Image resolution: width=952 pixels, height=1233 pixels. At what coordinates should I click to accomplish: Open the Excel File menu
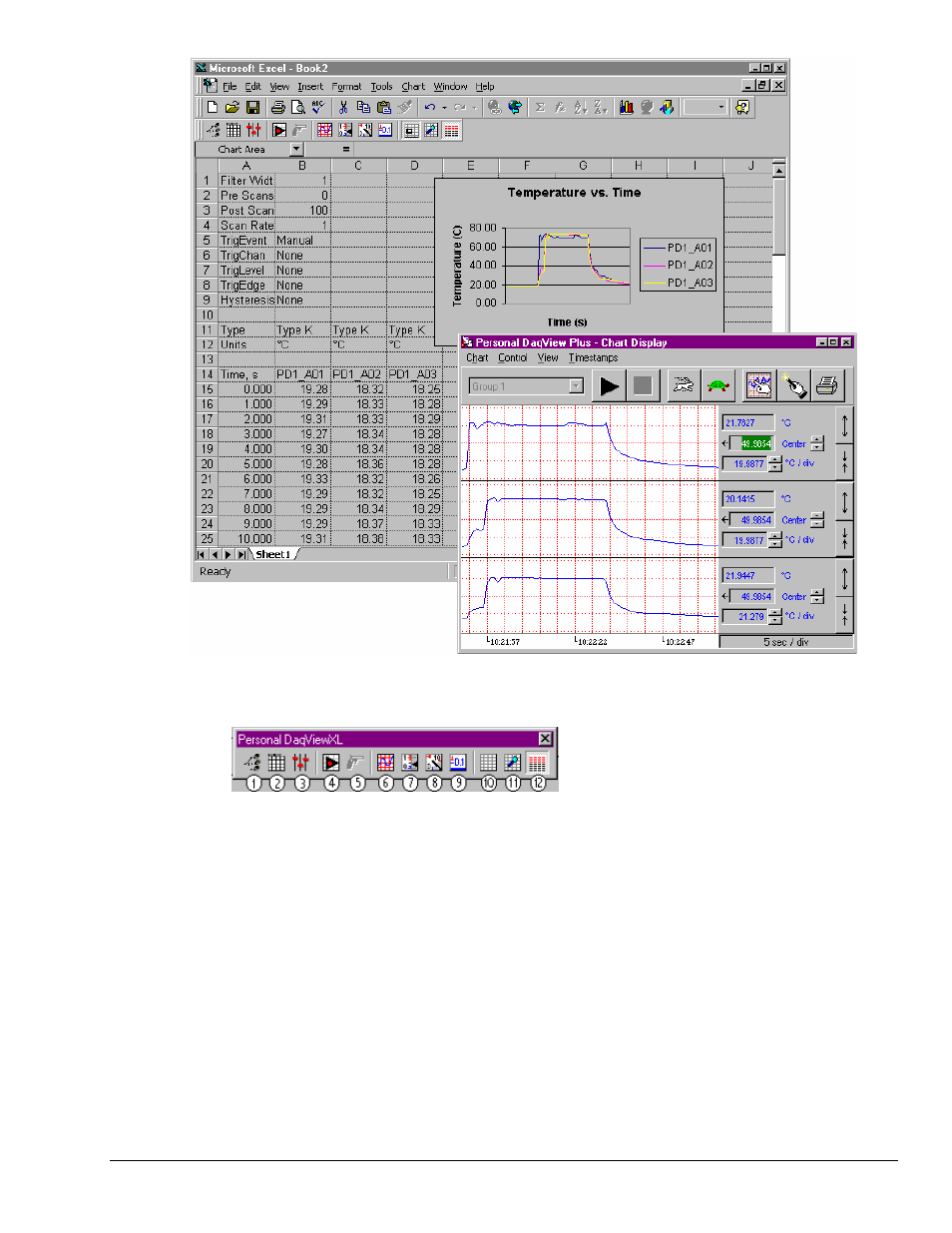pyautogui.click(x=230, y=87)
